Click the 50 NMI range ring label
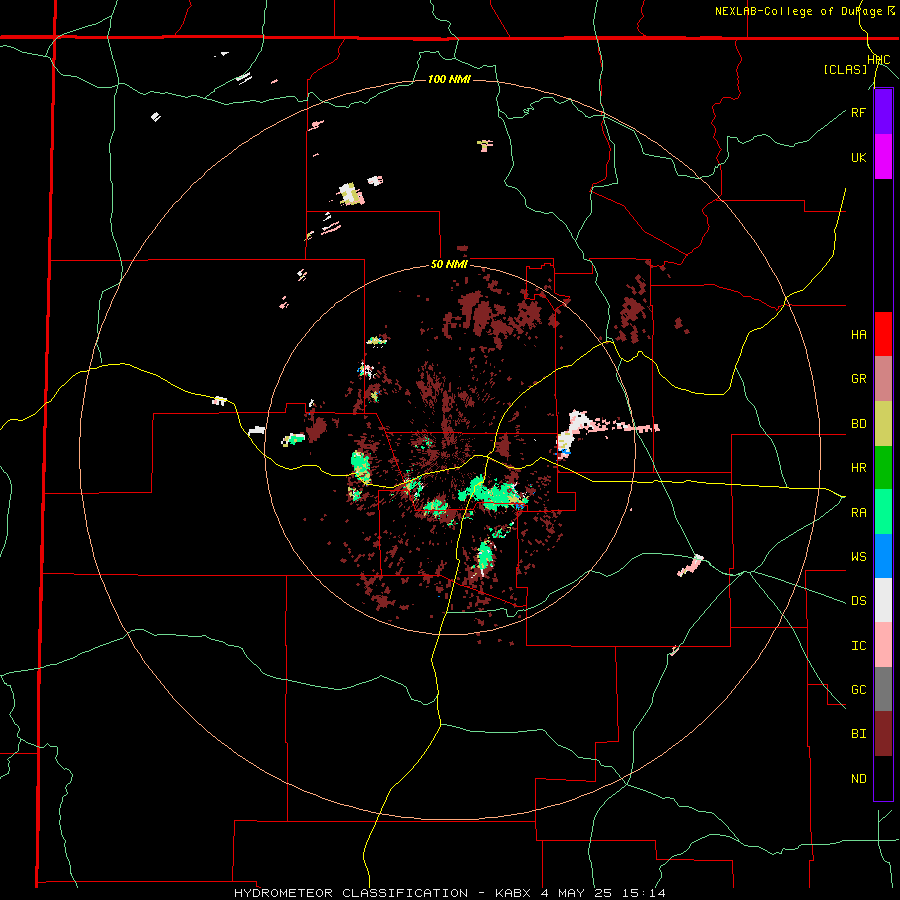 pos(449,265)
